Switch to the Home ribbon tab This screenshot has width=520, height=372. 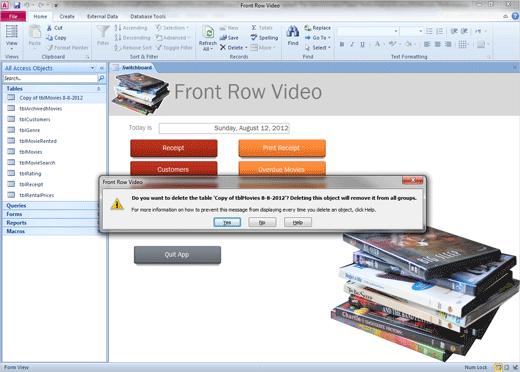tap(40, 16)
